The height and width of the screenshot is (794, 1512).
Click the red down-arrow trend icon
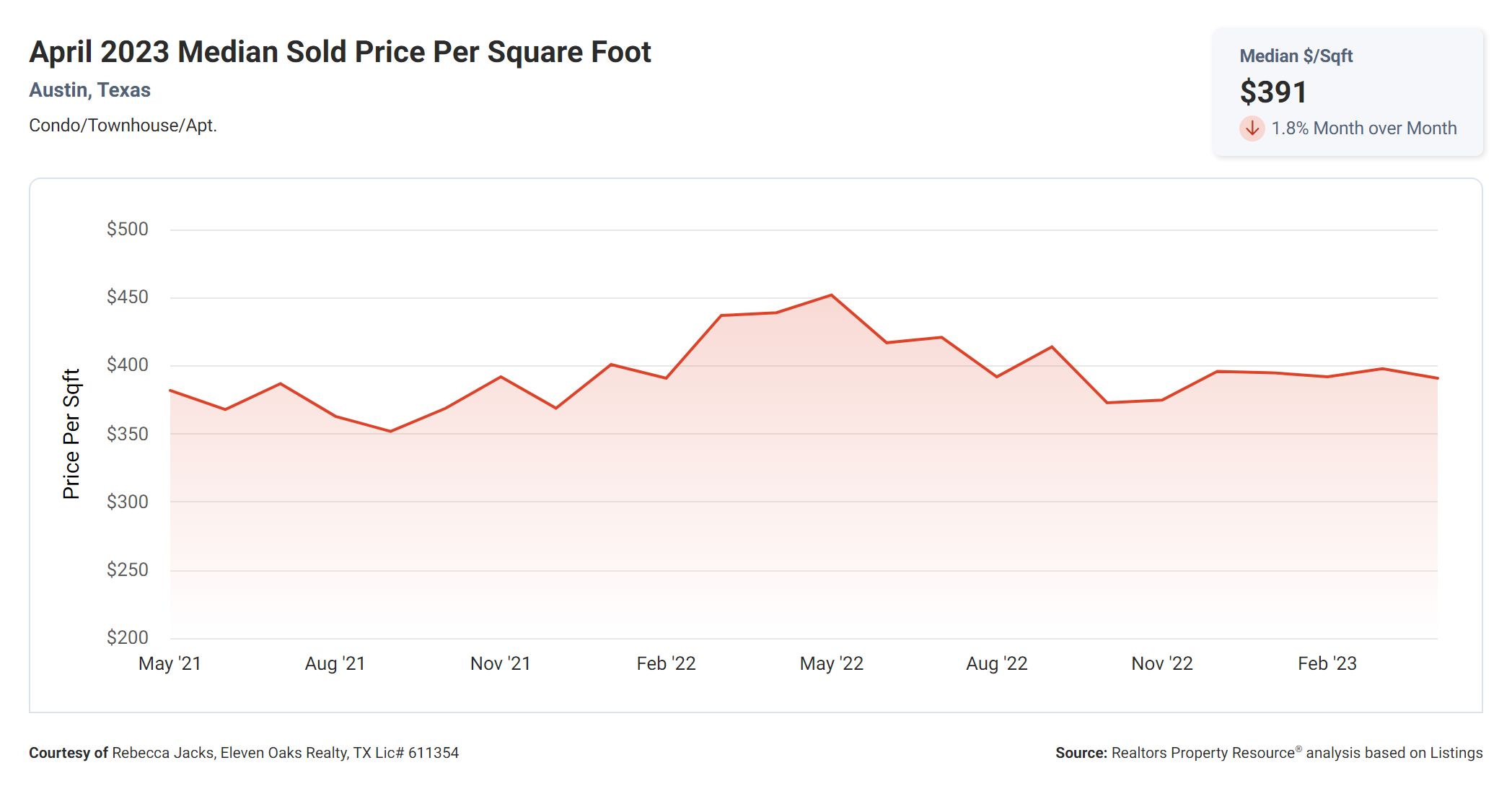pyautogui.click(x=1252, y=128)
